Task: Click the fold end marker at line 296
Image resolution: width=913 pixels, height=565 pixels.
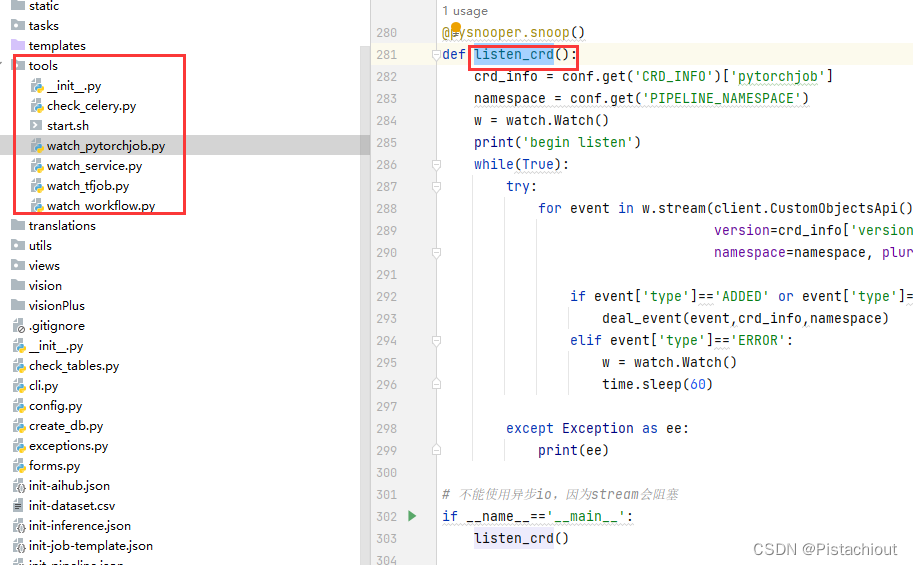Action: (x=436, y=384)
